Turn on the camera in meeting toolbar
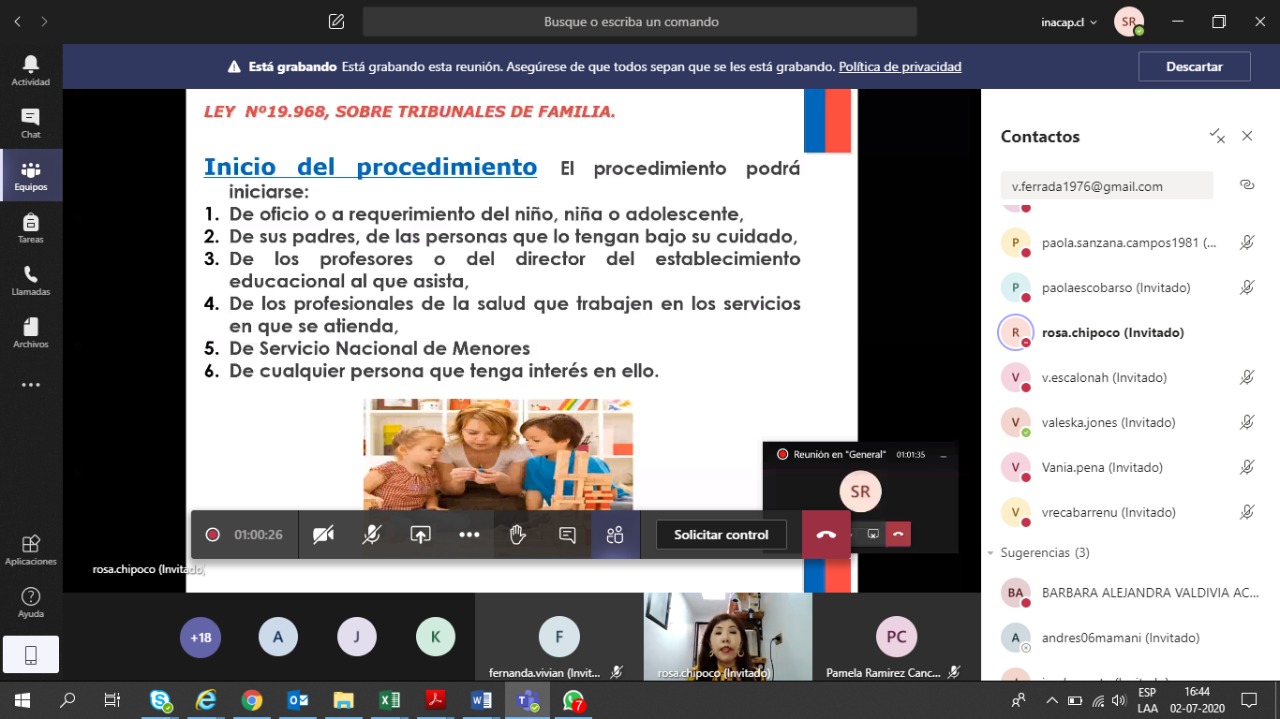This screenshot has width=1280, height=719. pyautogui.click(x=323, y=535)
